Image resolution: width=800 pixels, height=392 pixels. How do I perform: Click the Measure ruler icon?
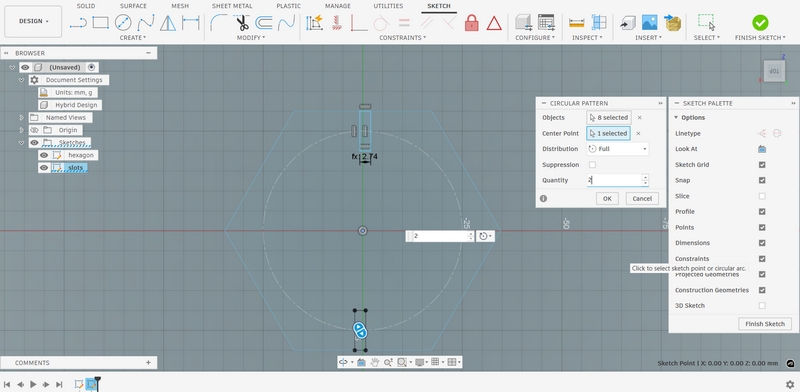(577, 22)
